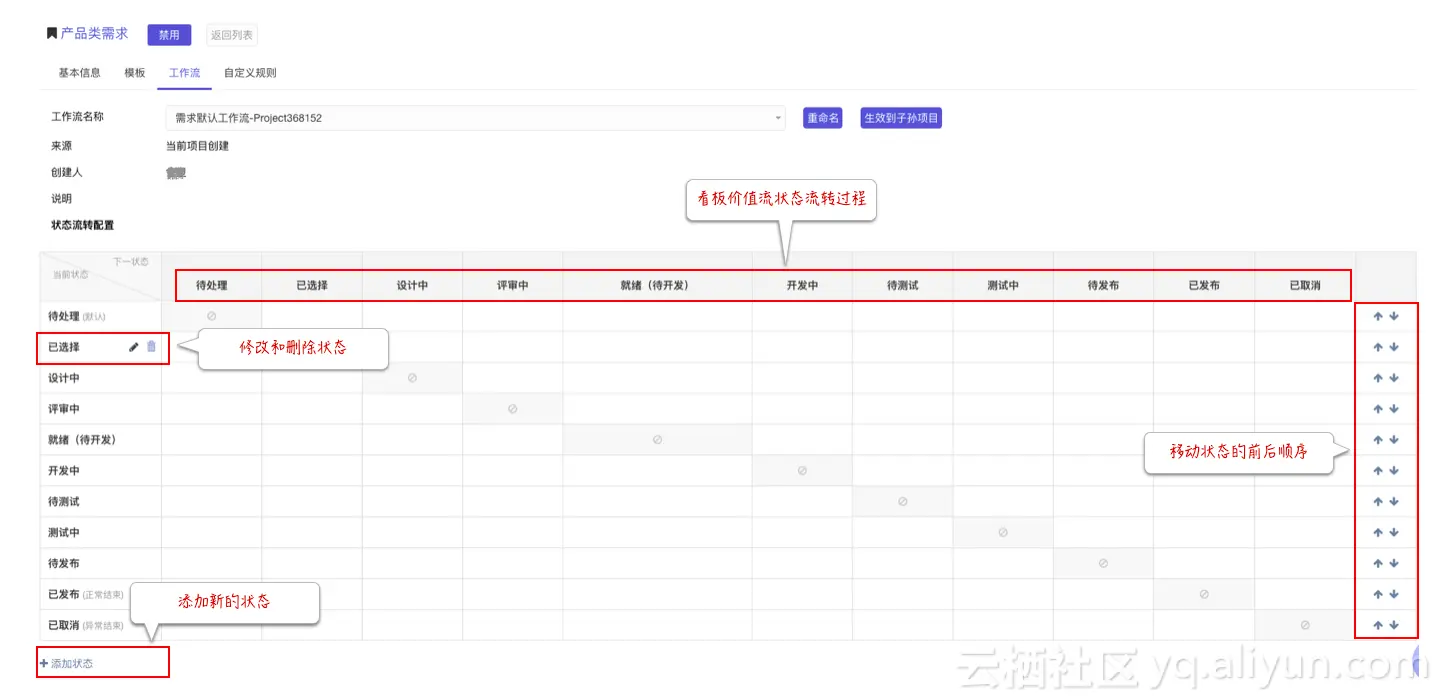Image resolution: width=1442 pixels, height=700 pixels.
Task: Click 已选择 column header
Action: click(312, 285)
